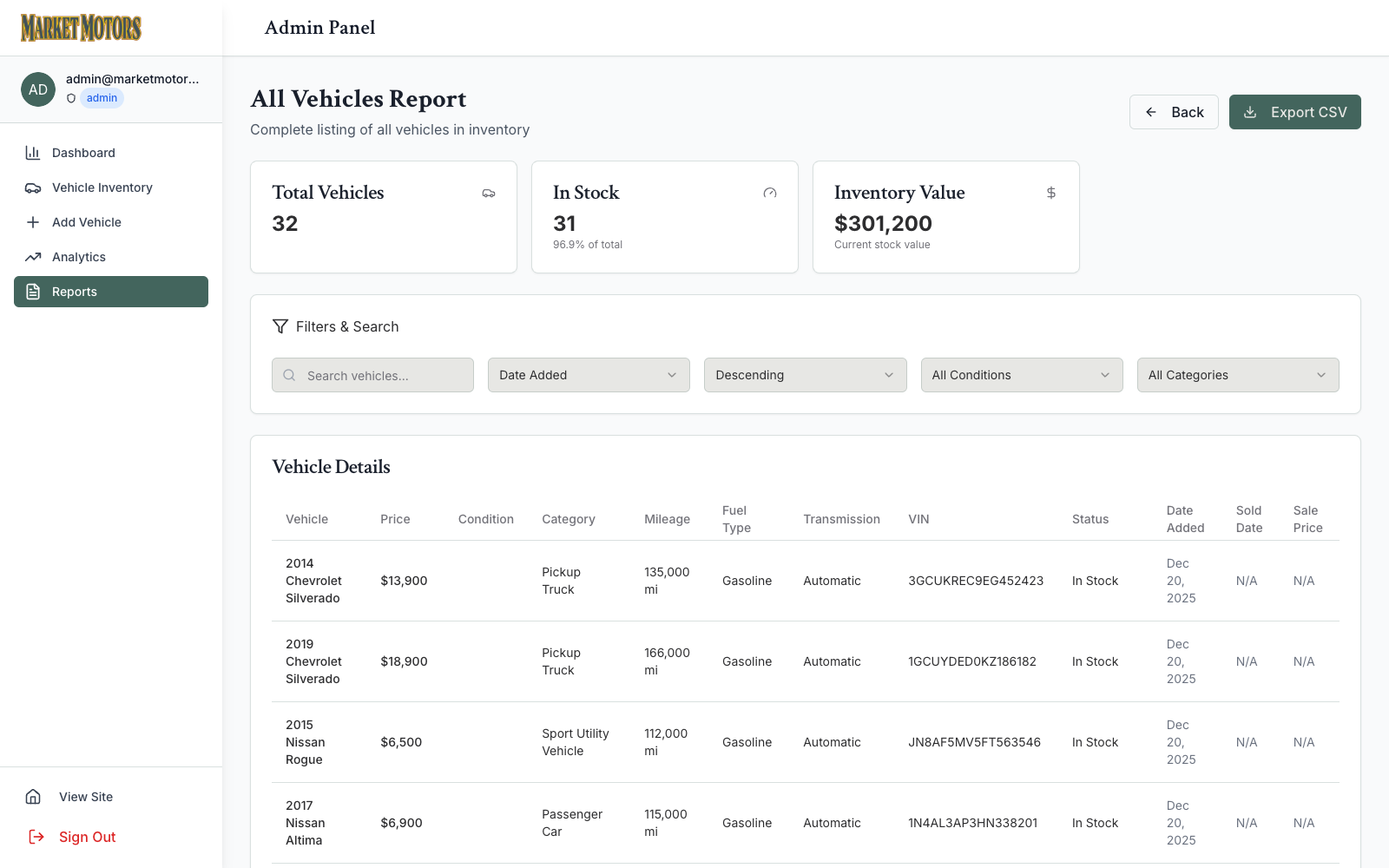The height and width of the screenshot is (868, 1389).
Task: Click the AD user avatar
Action: point(38,89)
